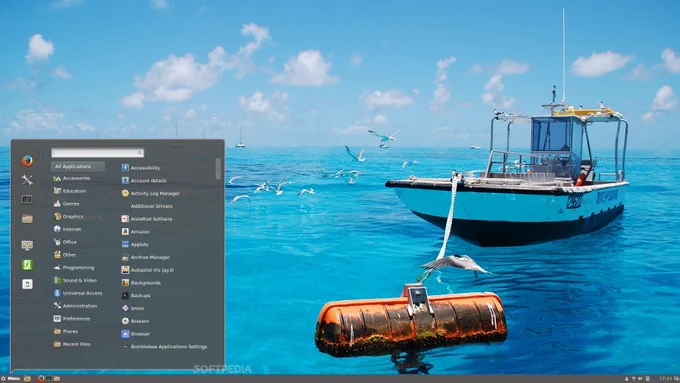Click the Archive Manager label
This screenshot has height=383, width=680.
150,257
